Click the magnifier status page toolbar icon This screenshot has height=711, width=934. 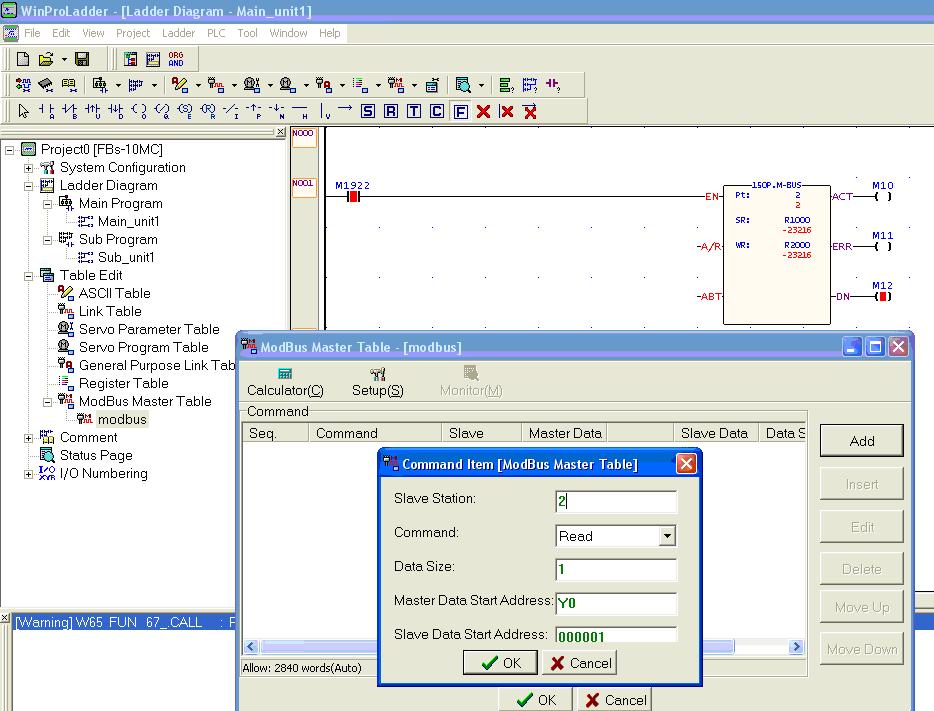click(462, 85)
